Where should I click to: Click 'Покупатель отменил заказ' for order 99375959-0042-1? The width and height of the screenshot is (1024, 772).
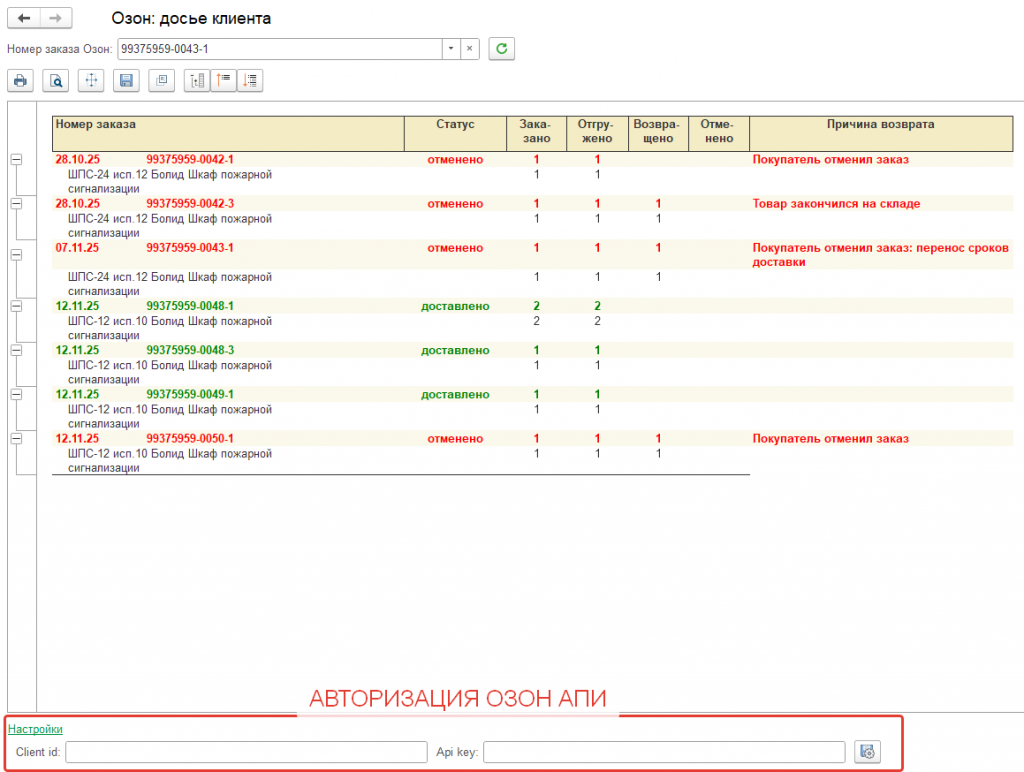tap(830, 159)
